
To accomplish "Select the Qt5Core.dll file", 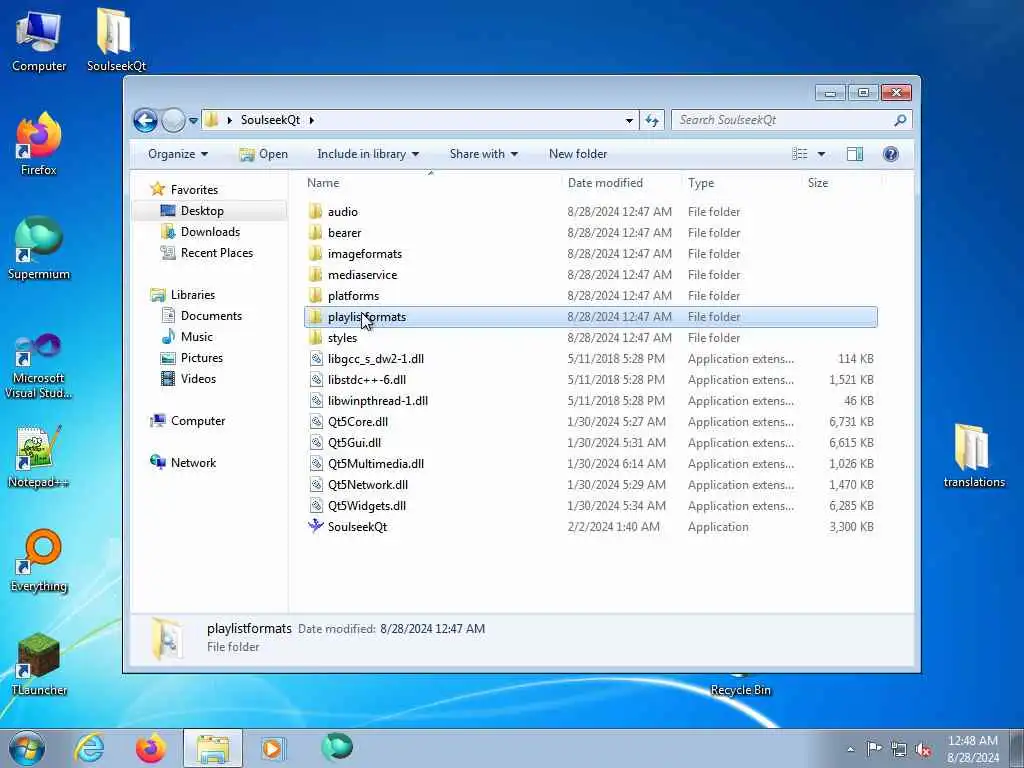I will pos(590,422).
